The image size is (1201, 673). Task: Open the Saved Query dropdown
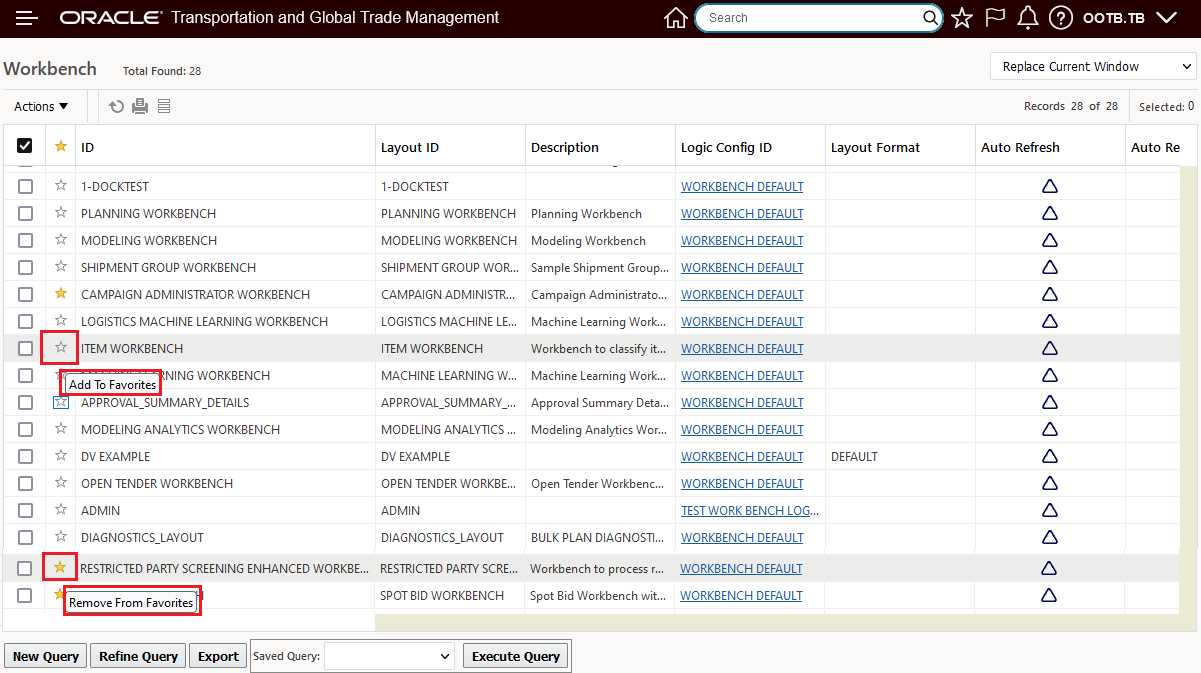[389, 655]
